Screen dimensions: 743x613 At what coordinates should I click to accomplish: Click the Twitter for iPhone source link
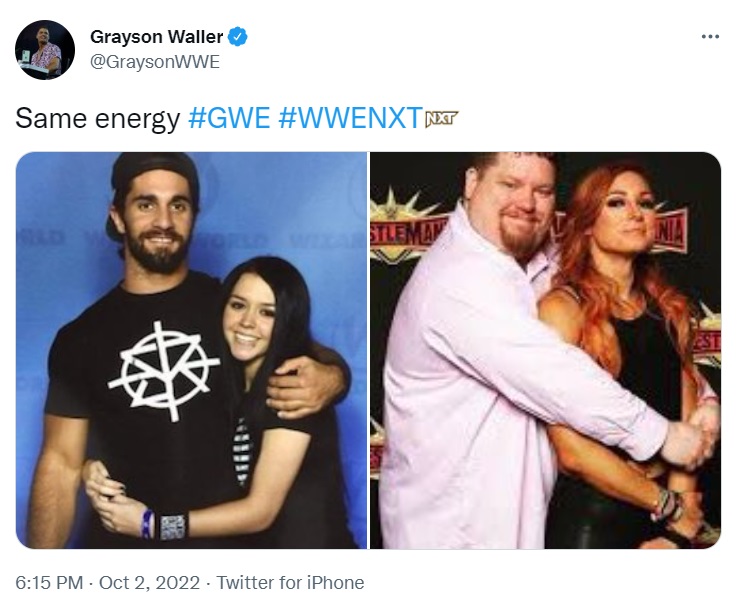pyautogui.click(x=290, y=583)
